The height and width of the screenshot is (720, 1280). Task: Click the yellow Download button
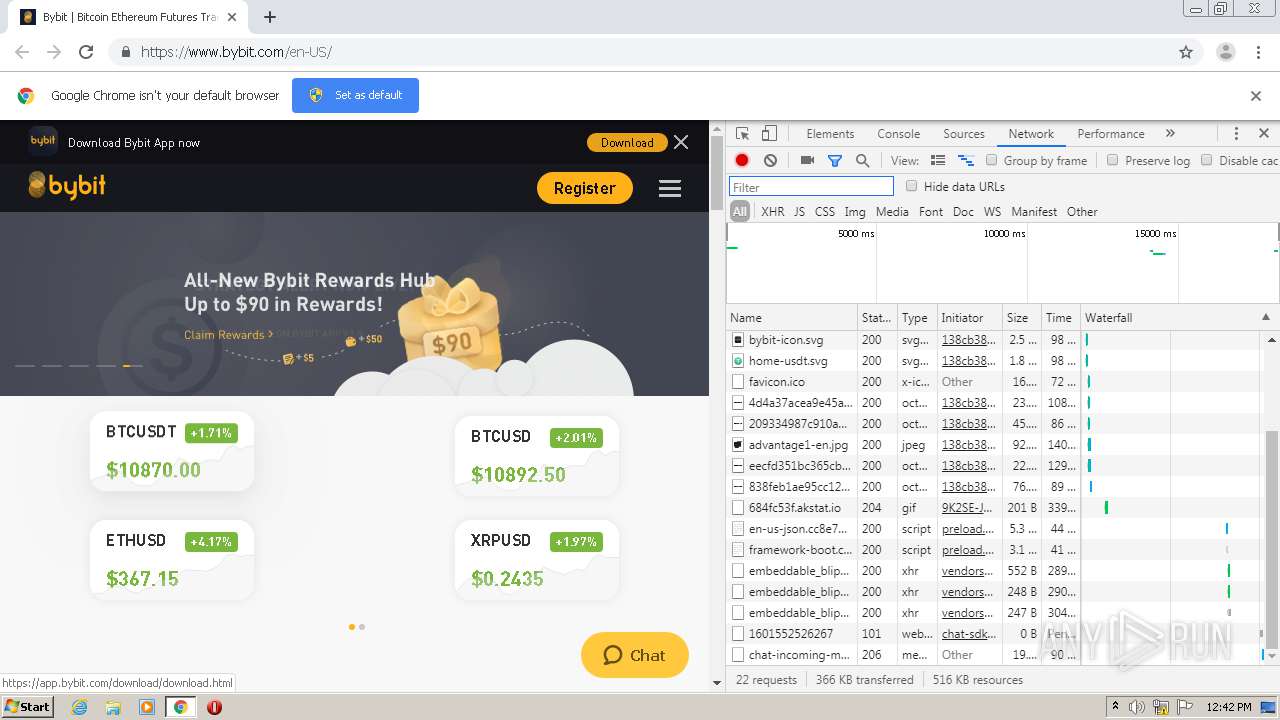(627, 143)
